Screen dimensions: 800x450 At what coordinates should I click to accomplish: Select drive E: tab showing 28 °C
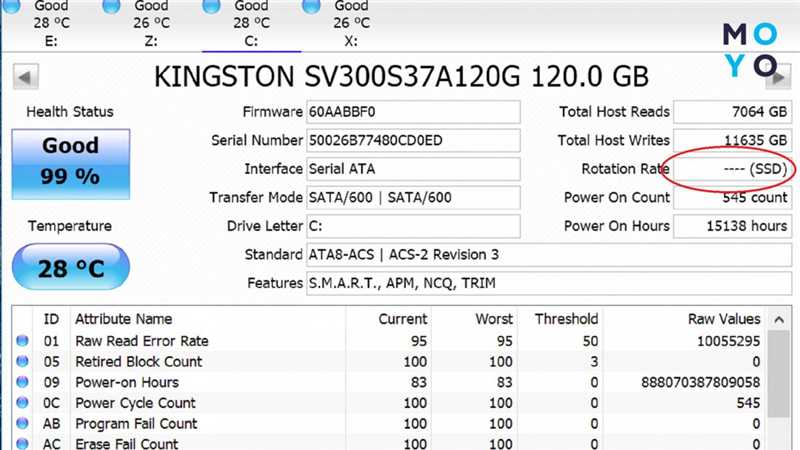pos(52,24)
